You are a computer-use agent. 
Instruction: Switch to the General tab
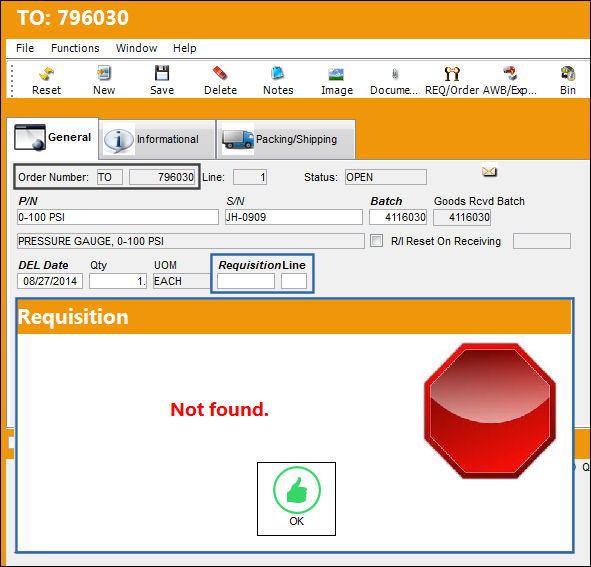pyautogui.click(x=53, y=138)
